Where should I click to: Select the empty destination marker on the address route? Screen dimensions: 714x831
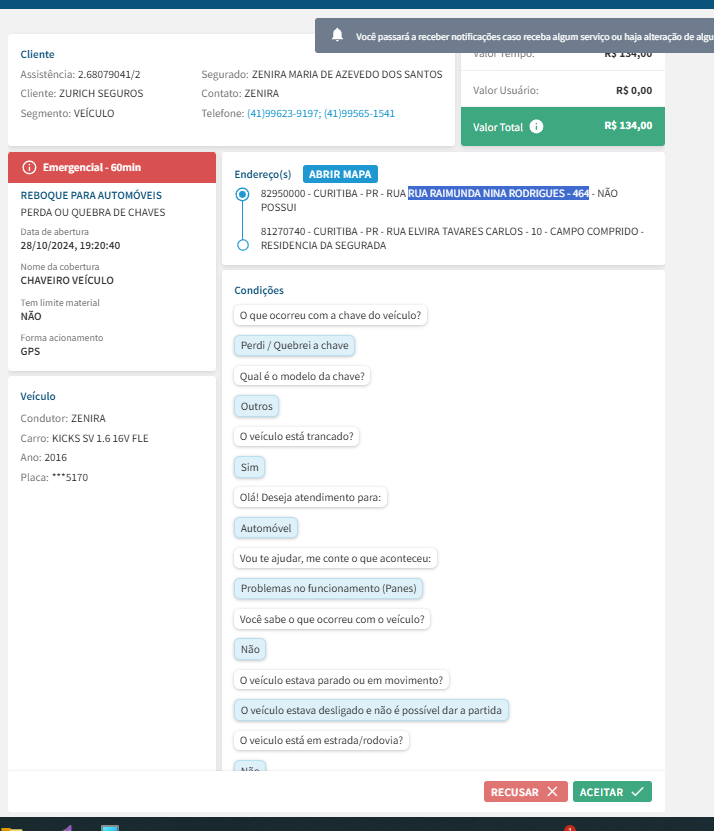(242, 245)
